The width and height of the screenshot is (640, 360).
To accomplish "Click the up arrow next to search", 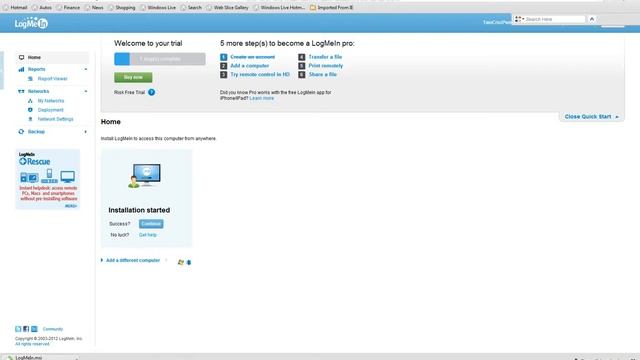I will pyautogui.click(x=592, y=19).
